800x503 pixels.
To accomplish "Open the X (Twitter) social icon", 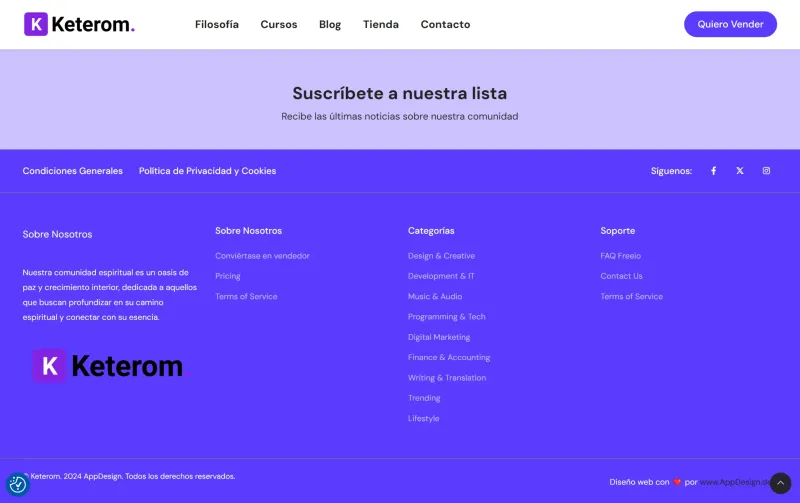I will [x=740, y=171].
